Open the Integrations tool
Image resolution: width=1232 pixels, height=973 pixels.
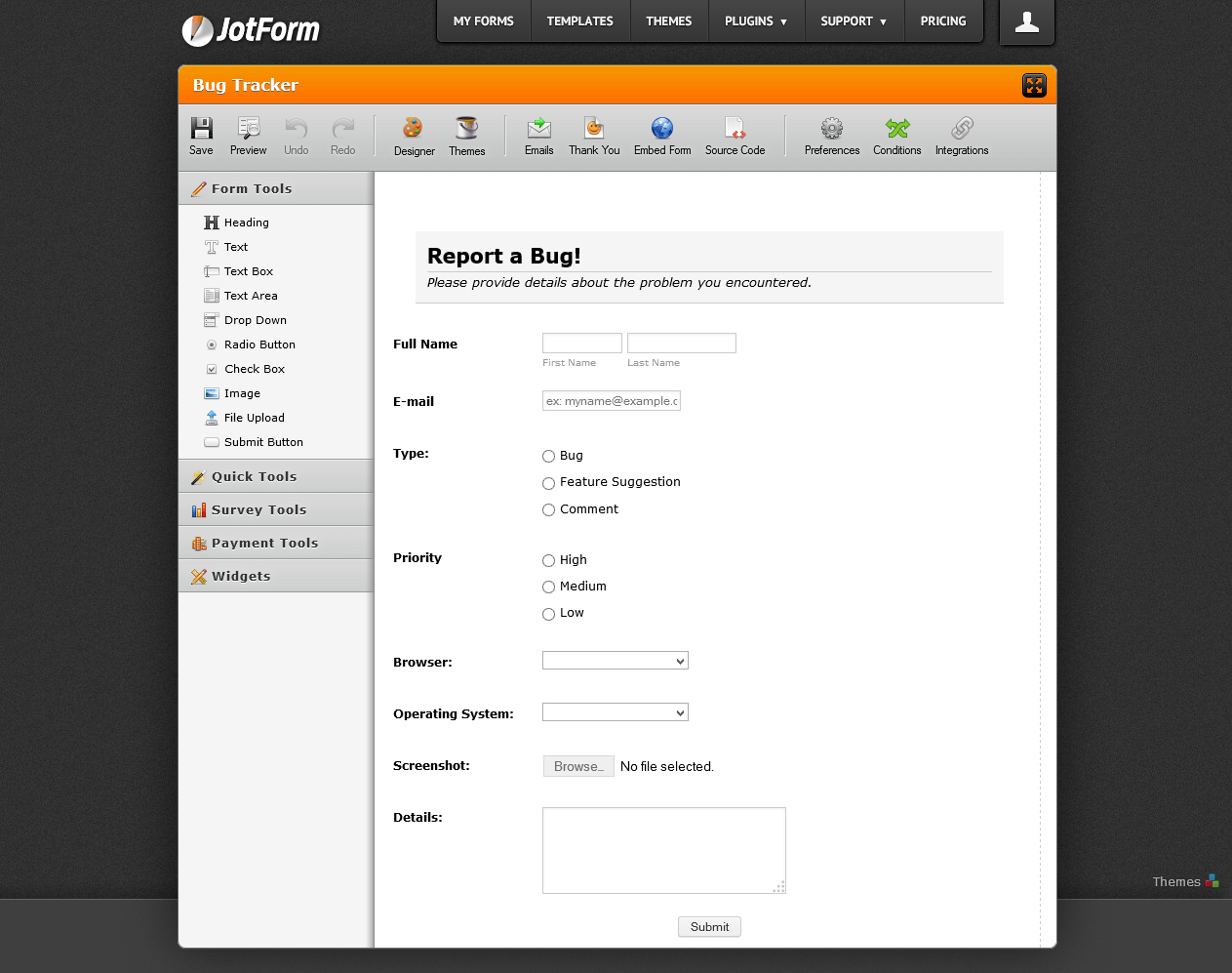[961, 129]
